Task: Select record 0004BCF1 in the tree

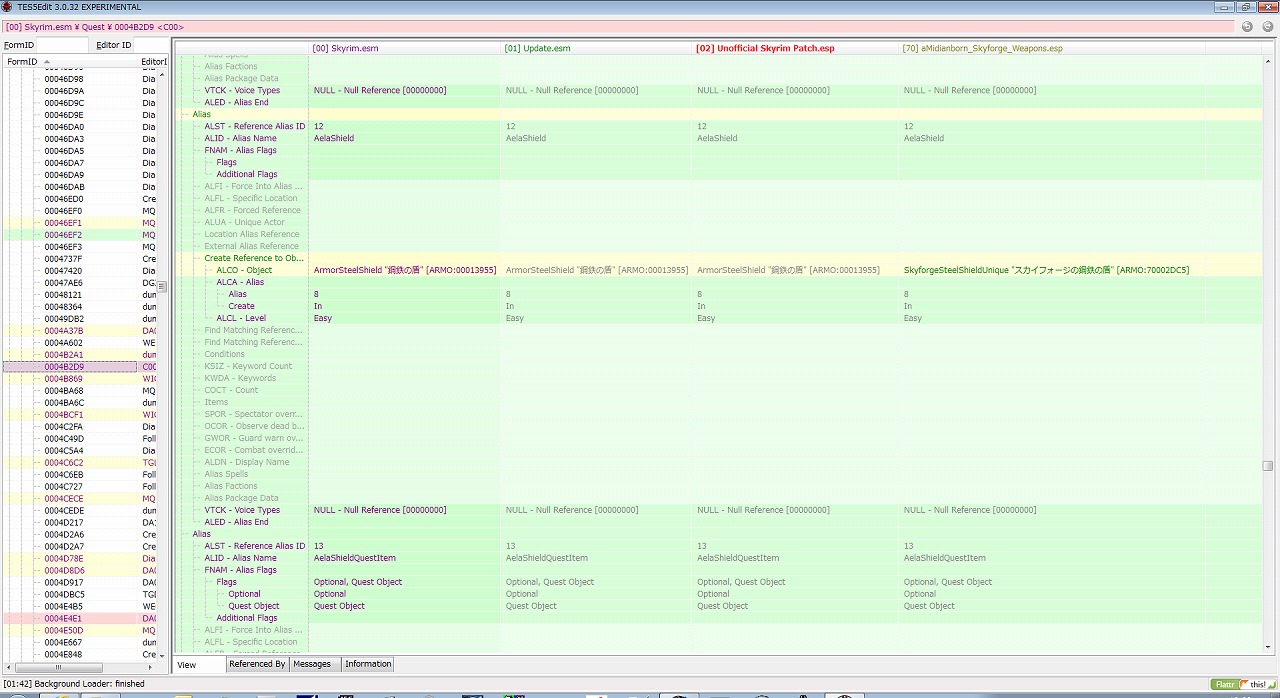Action: coord(63,415)
